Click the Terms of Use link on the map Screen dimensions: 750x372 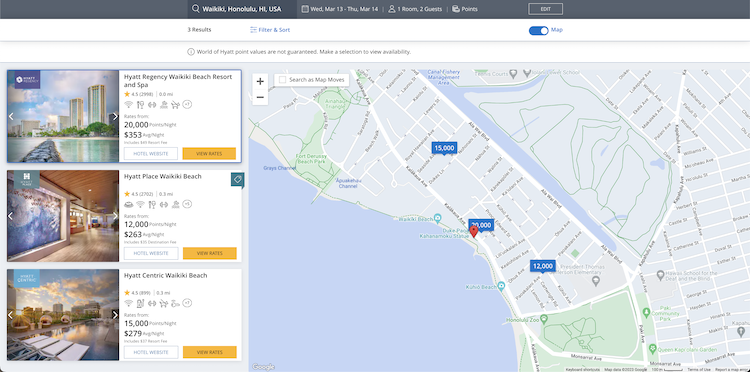699,370
